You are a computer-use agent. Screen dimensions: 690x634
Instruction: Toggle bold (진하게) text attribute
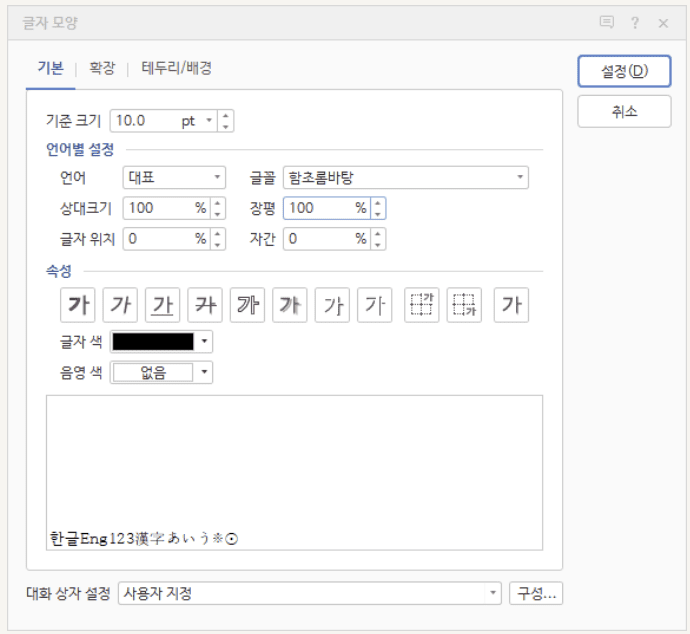coord(77,305)
